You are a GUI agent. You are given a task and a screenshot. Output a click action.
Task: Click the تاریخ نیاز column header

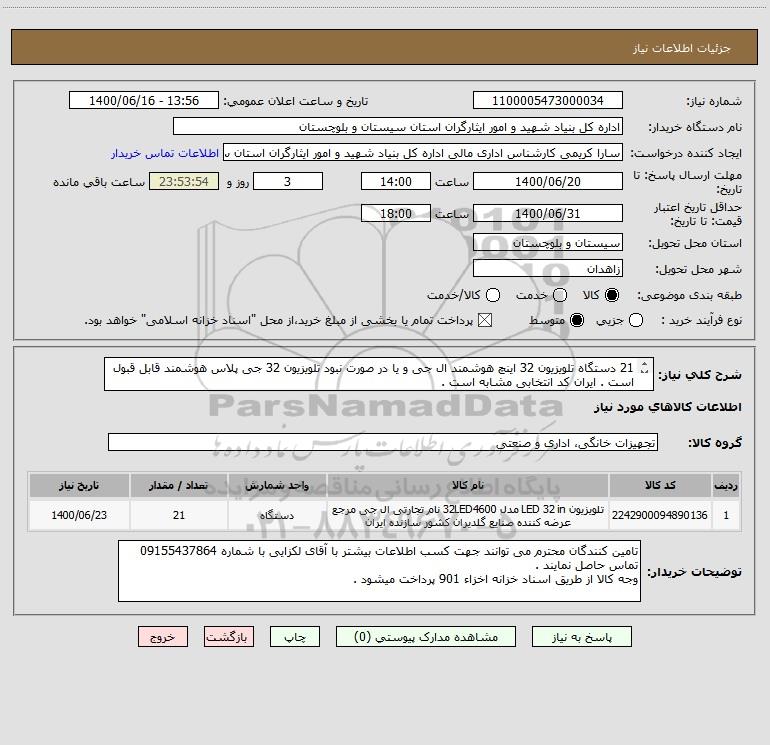click(x=79, y=485)
